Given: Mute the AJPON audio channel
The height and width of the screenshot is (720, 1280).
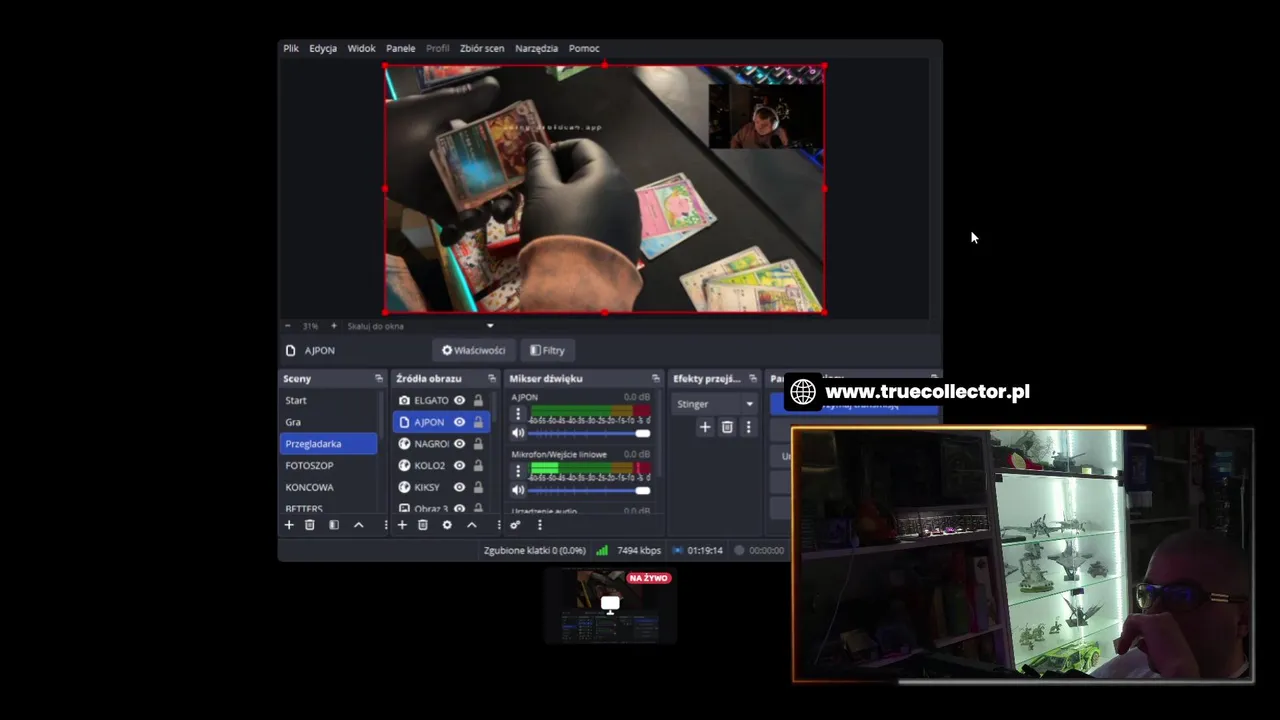Looking at the screenshot, I should pyautogui.click(x=518, y=433).
